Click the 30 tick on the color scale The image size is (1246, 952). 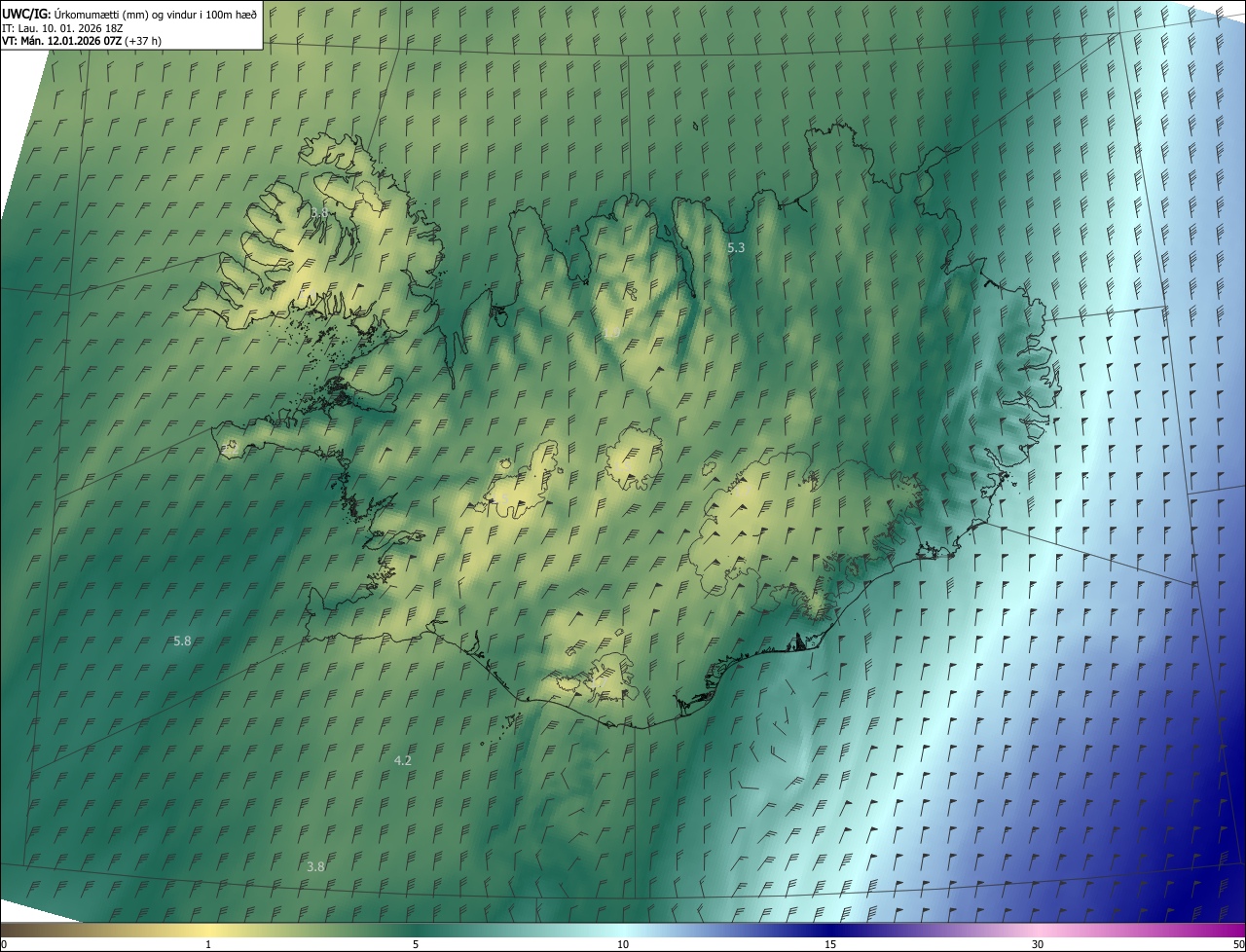pyautogui.click(x=1038, y=944)
